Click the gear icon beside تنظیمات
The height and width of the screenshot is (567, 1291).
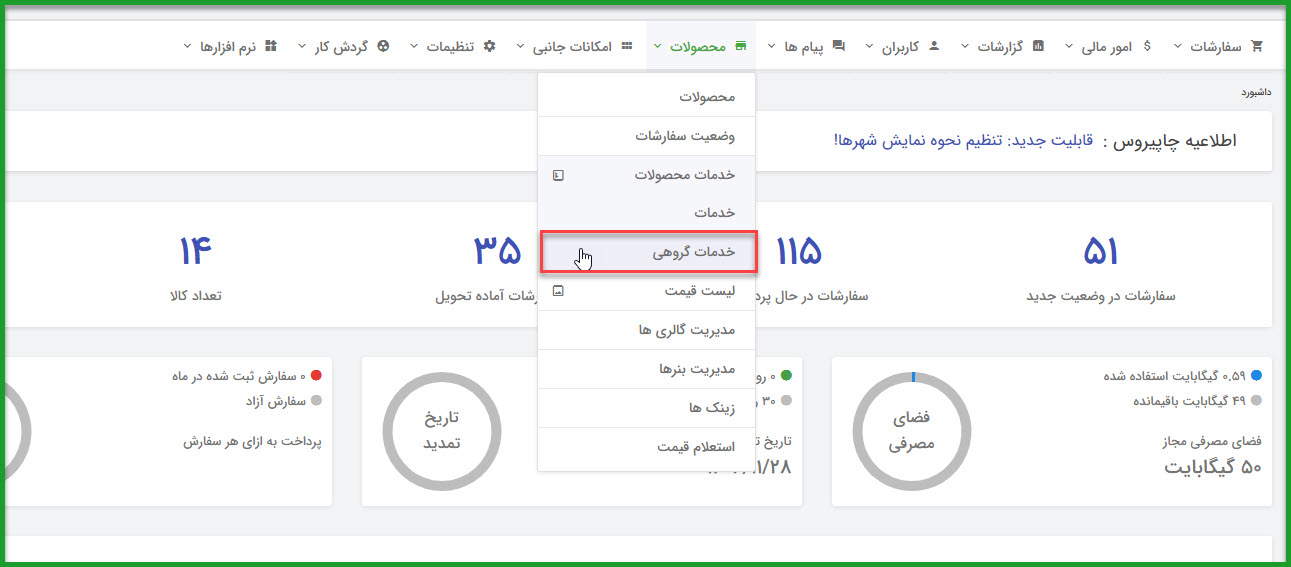click(x=489, y=46)
